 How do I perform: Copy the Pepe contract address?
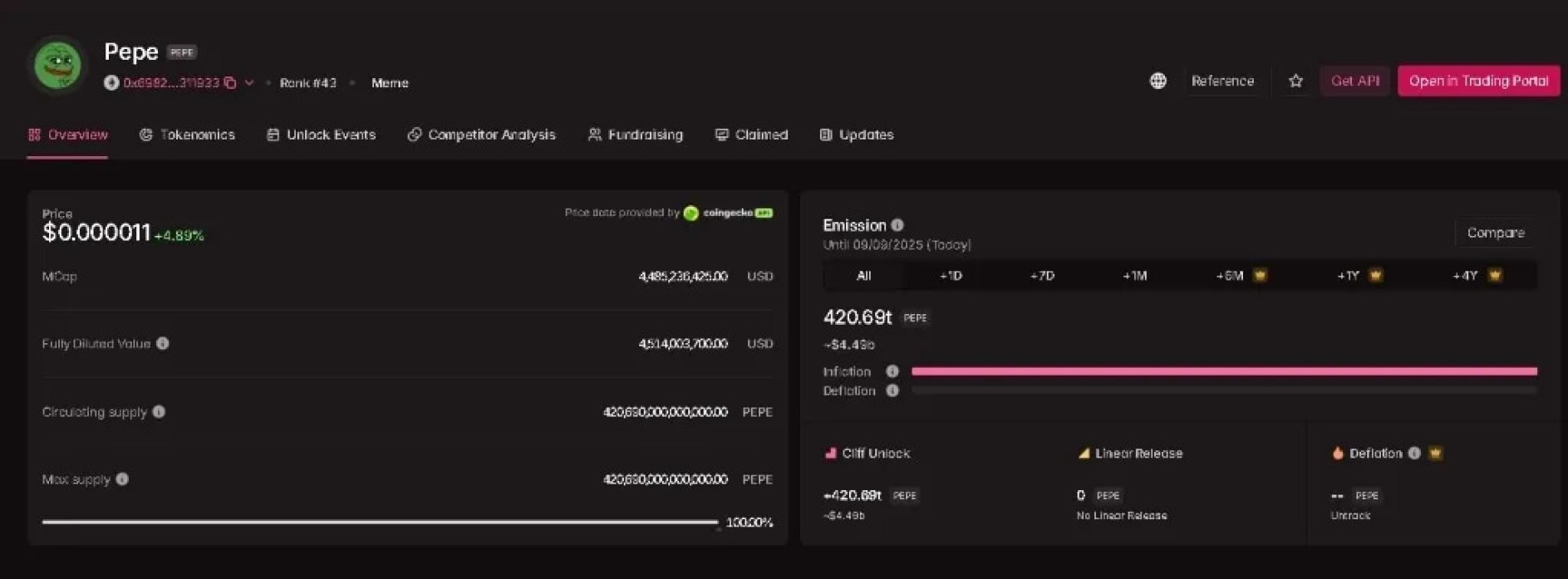[x=230, y=83]
